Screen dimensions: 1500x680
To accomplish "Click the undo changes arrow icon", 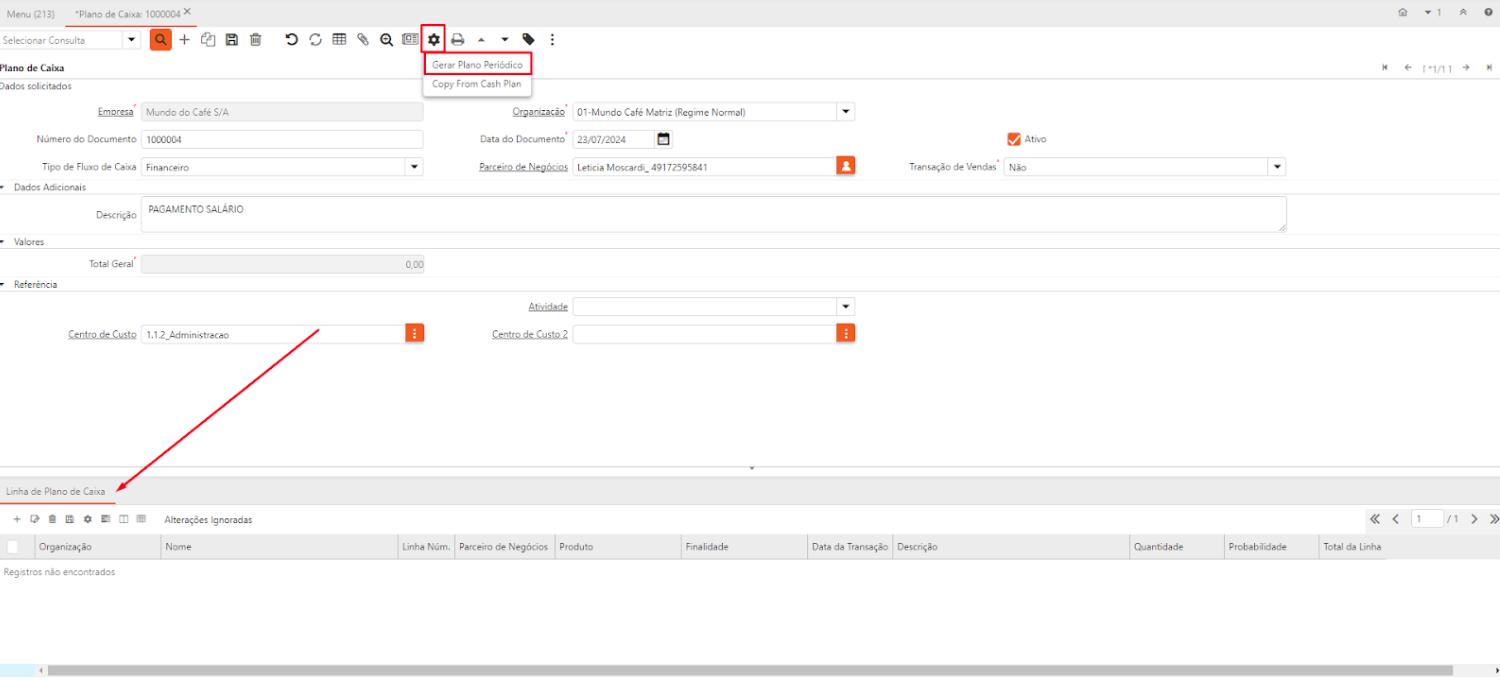I will tap(291, 40).
